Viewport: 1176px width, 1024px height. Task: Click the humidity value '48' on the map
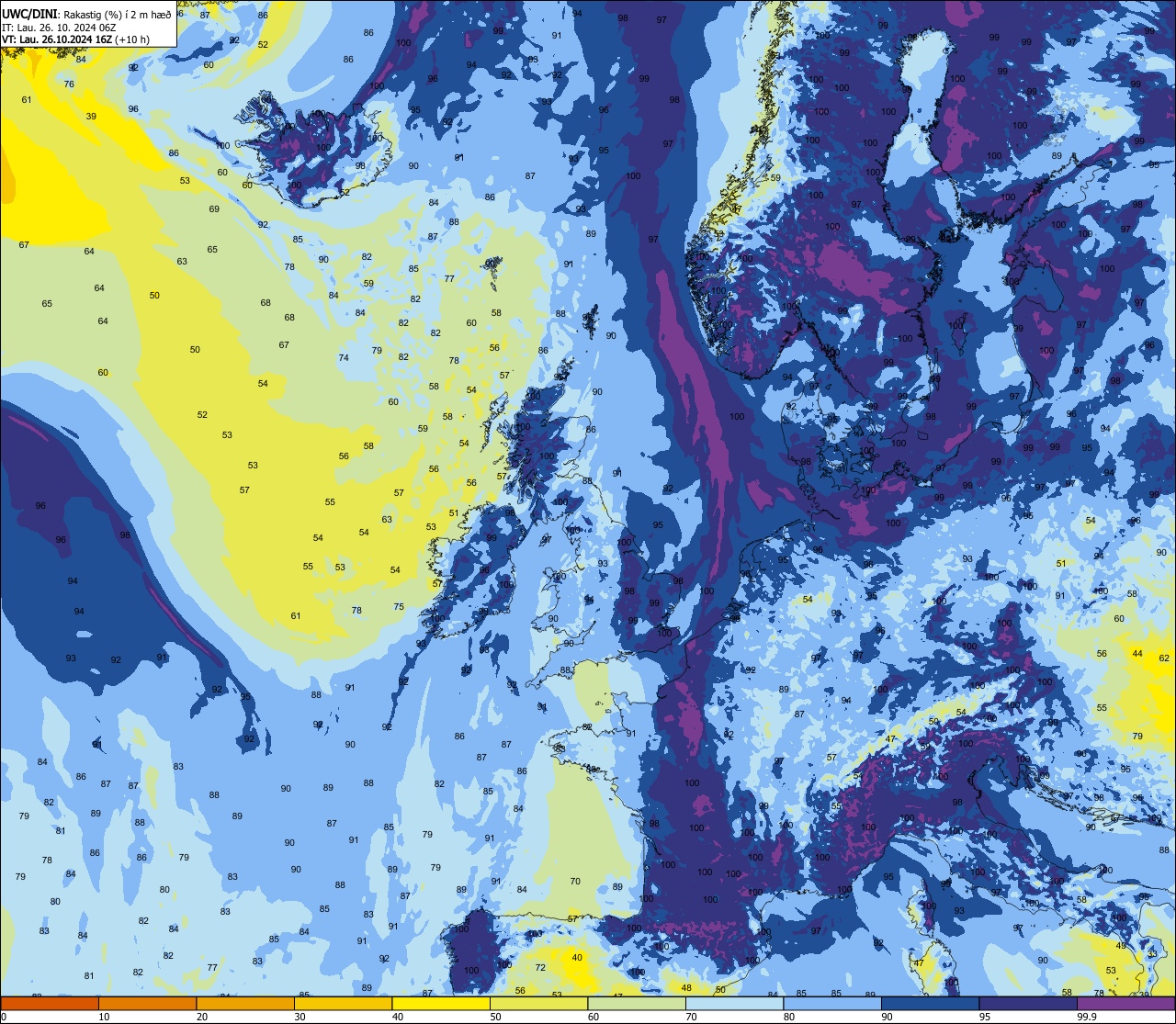pyautogui.click(x=686, y=988)
